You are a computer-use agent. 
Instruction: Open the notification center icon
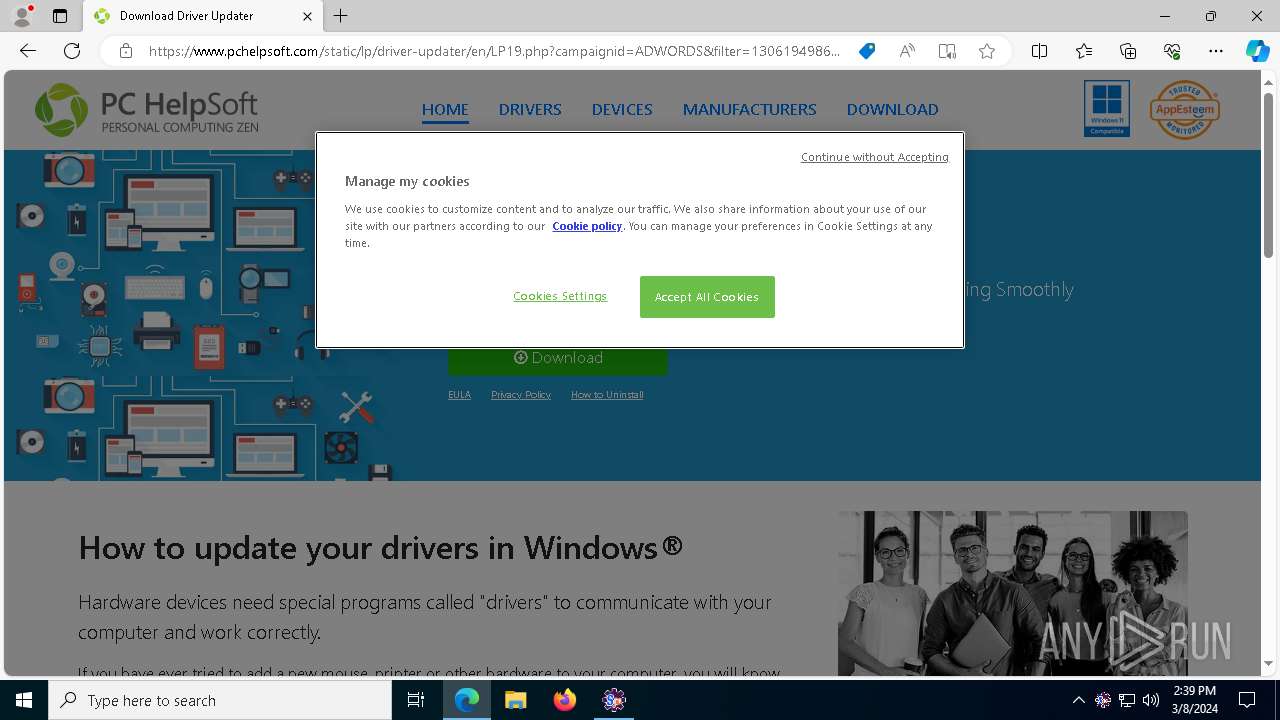[1247, 700]
